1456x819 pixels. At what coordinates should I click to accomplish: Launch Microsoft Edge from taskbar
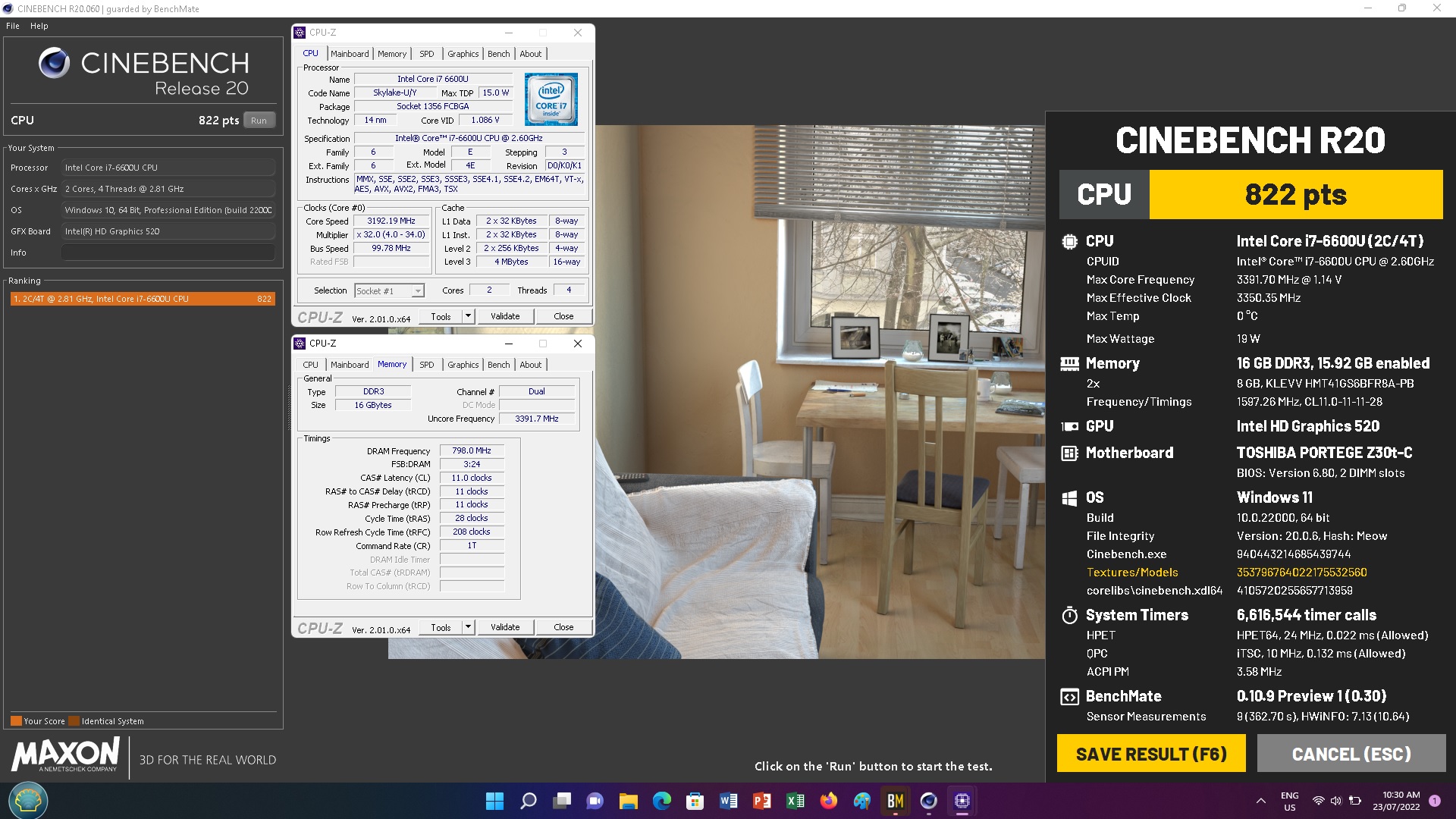point(662,801)
